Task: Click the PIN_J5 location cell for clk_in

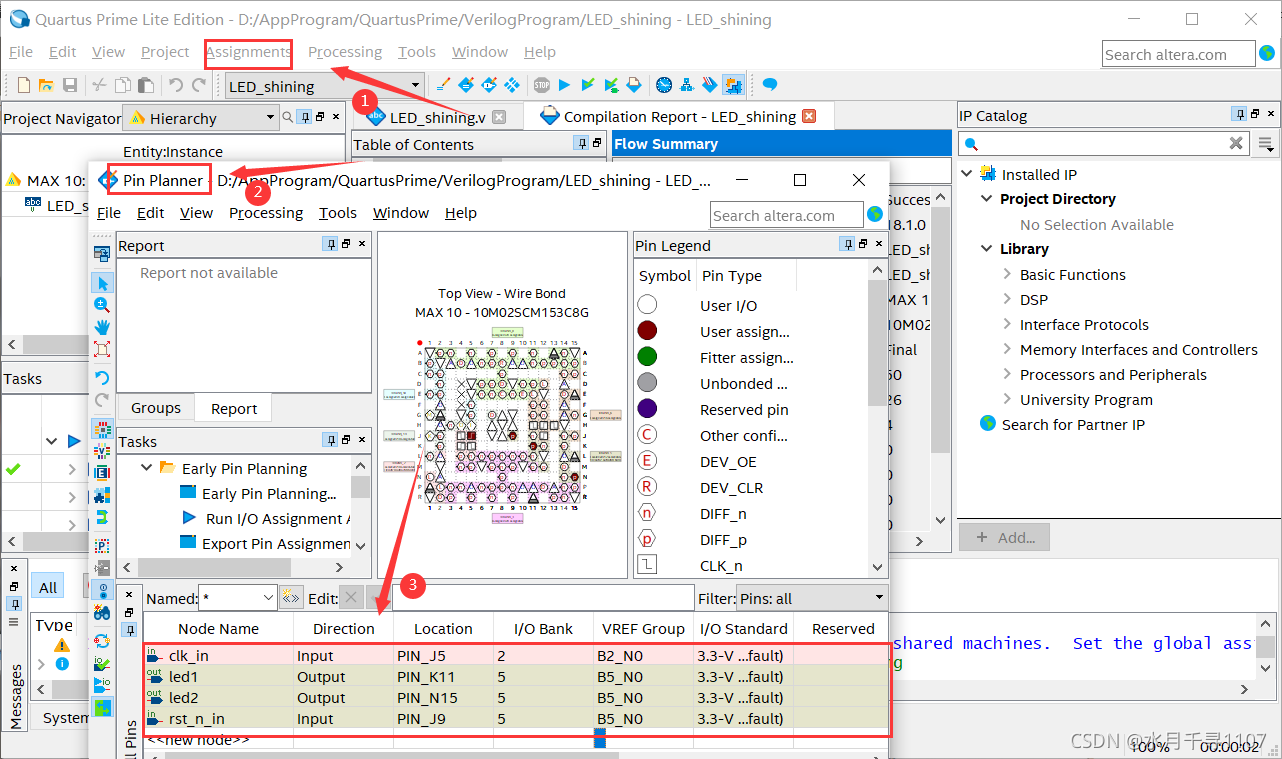Action: [x=443, y=656]
